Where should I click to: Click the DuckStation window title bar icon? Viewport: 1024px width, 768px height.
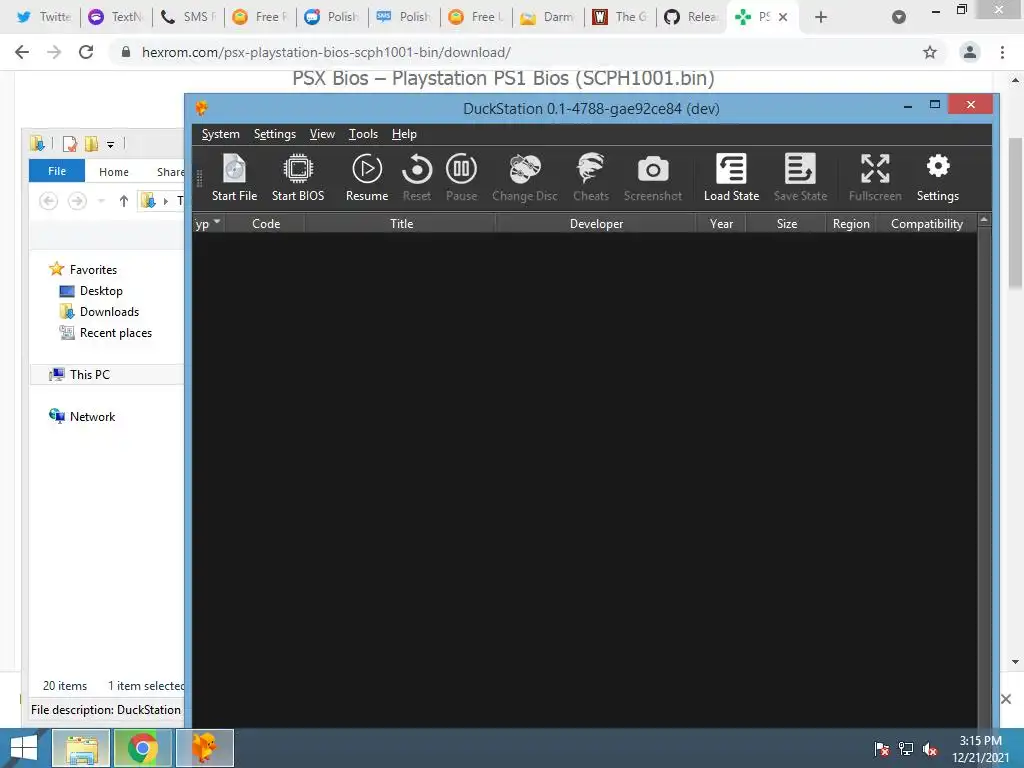point(201,108)
